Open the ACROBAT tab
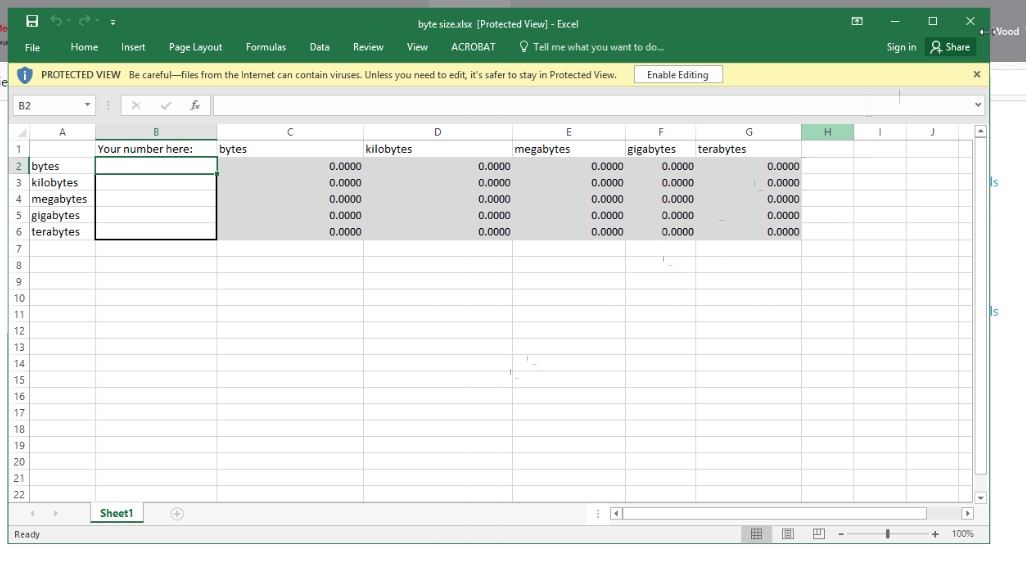 point(473,47)
